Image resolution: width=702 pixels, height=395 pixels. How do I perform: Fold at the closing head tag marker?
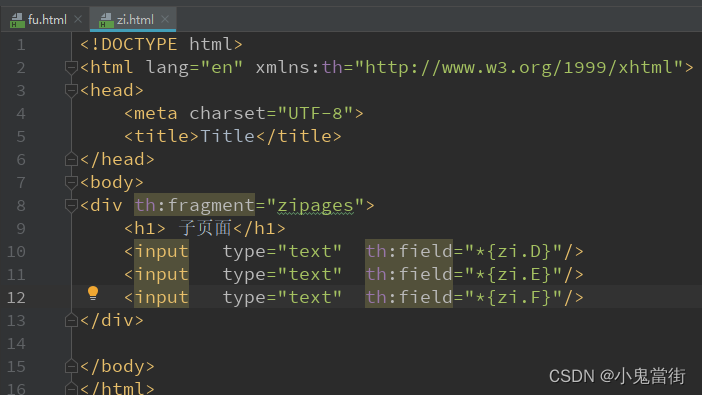pyautogui.click(x=71, y=159)
